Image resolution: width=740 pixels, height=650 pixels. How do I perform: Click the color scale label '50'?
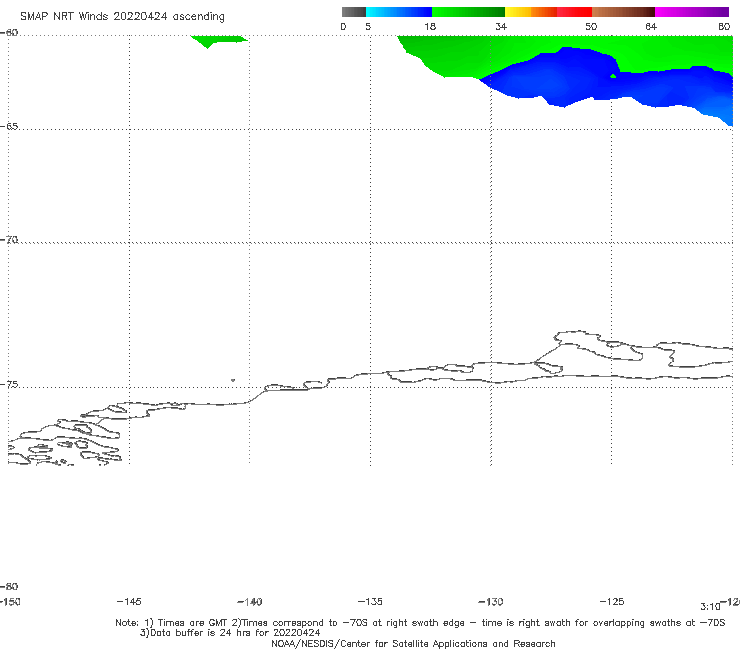591,26
